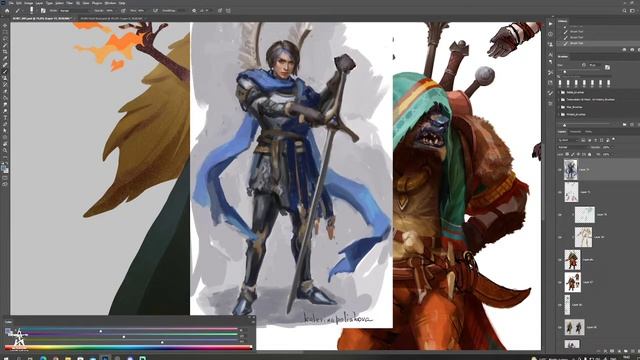The height and width of the screenshot is (360, 640).
Task: Select the Zoom tool
Action: tap(5, 150)
